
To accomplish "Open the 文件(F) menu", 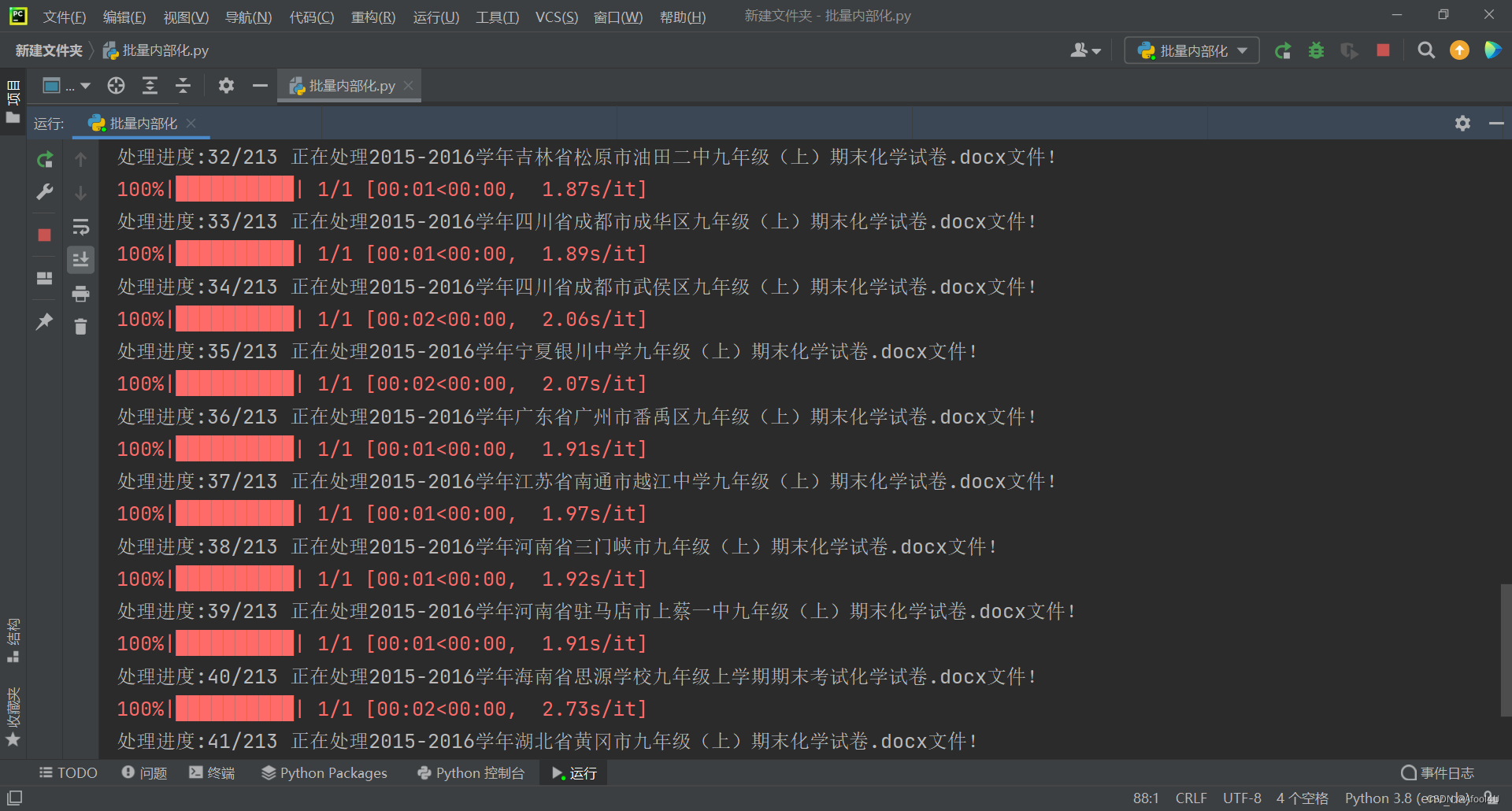I will click(x=65, y=17).
